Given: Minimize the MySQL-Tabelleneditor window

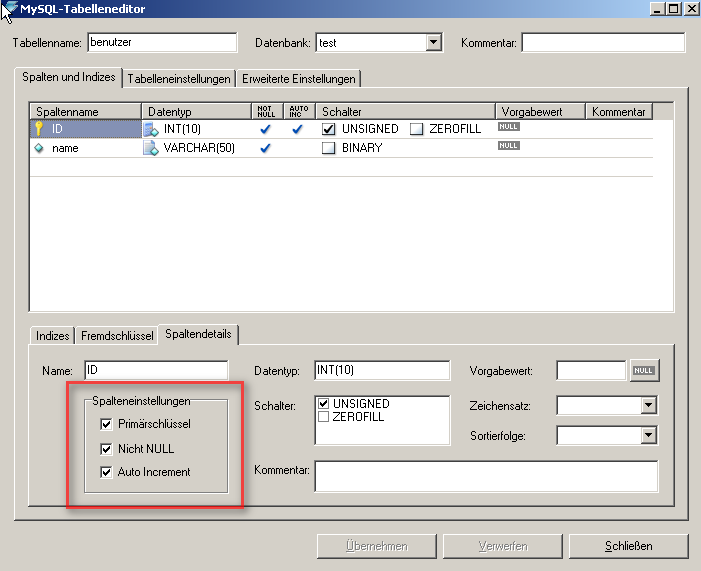Looking at the screenshot, I should click(657, 8).
